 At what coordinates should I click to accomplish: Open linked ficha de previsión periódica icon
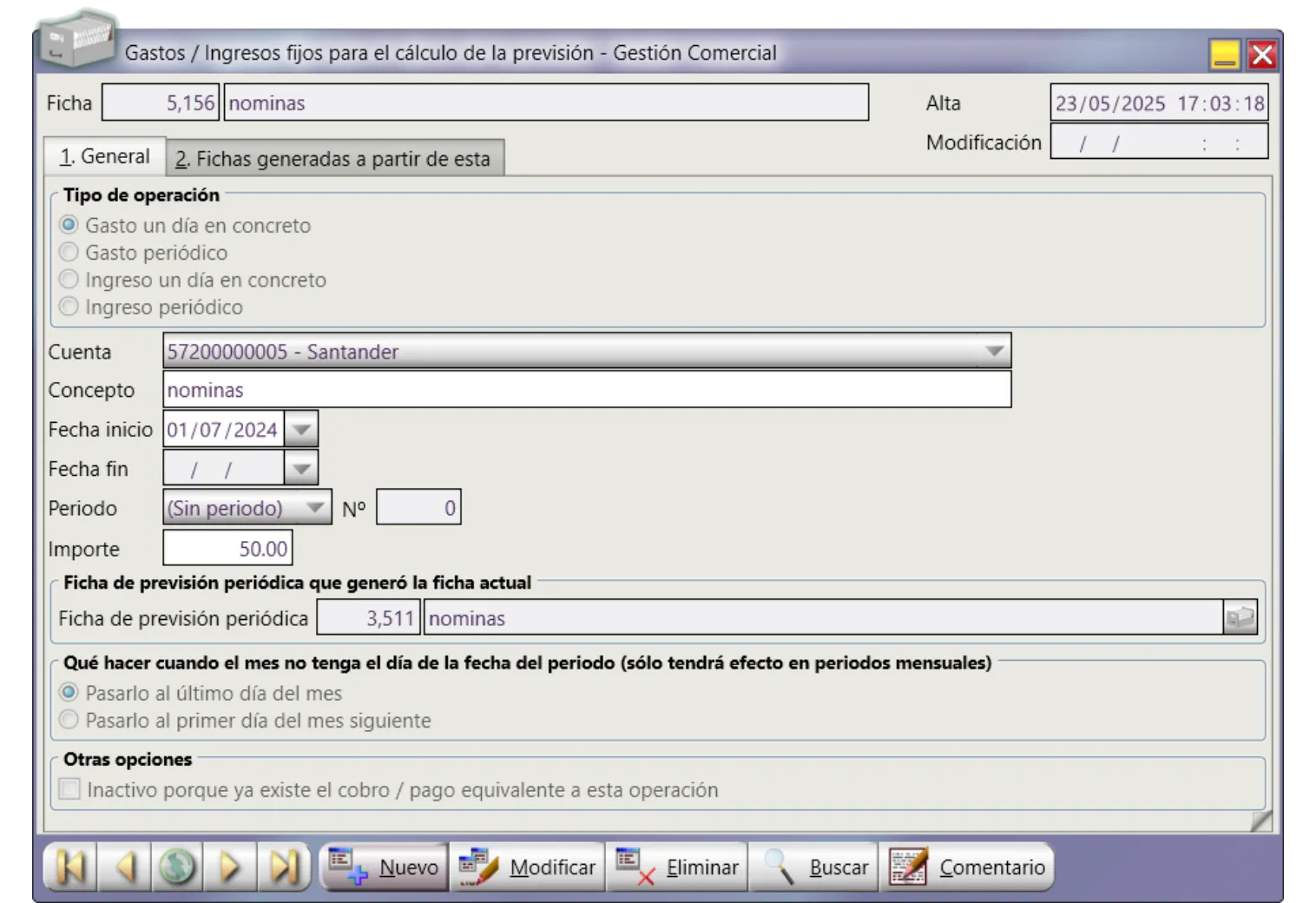point(1240,618)
